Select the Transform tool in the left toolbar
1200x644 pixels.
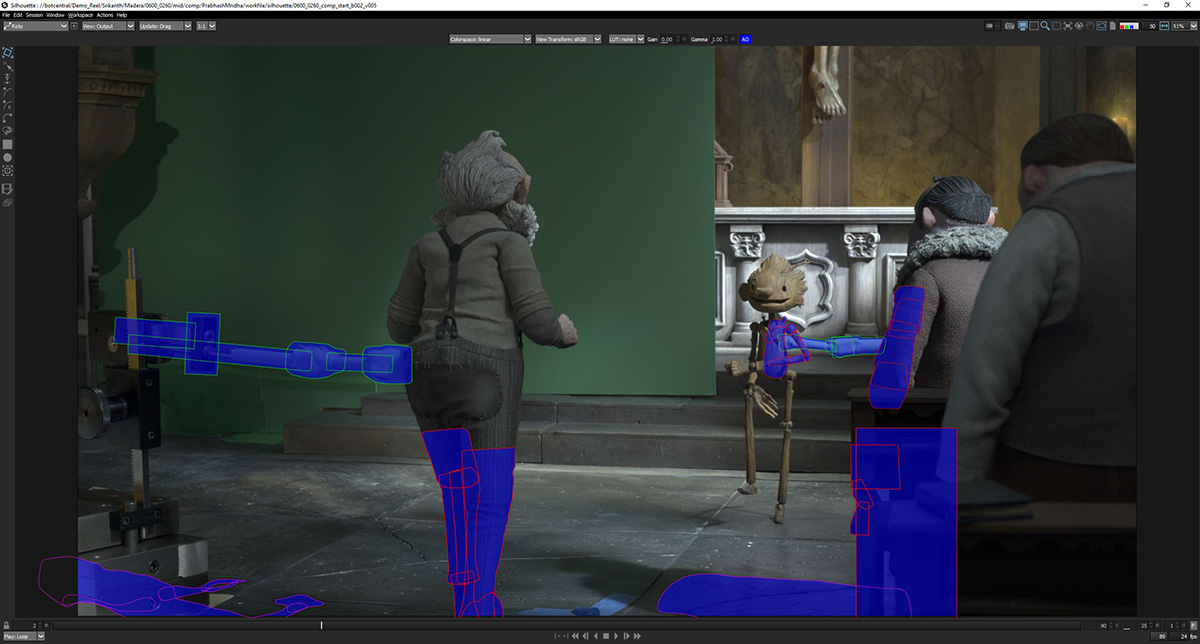pos(8,52)
